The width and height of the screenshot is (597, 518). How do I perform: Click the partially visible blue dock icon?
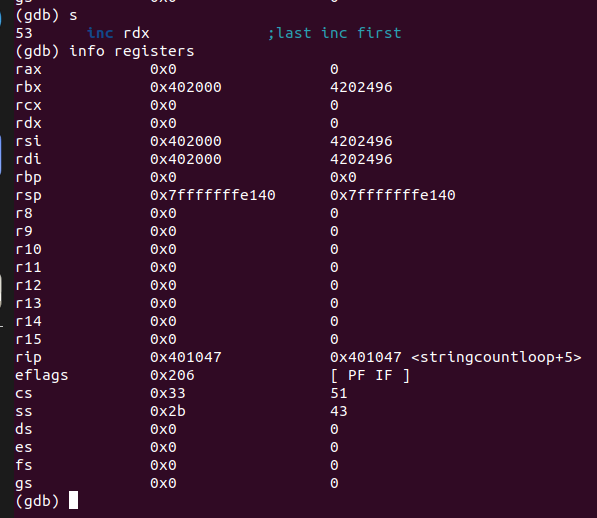click(x=1, y=155)
